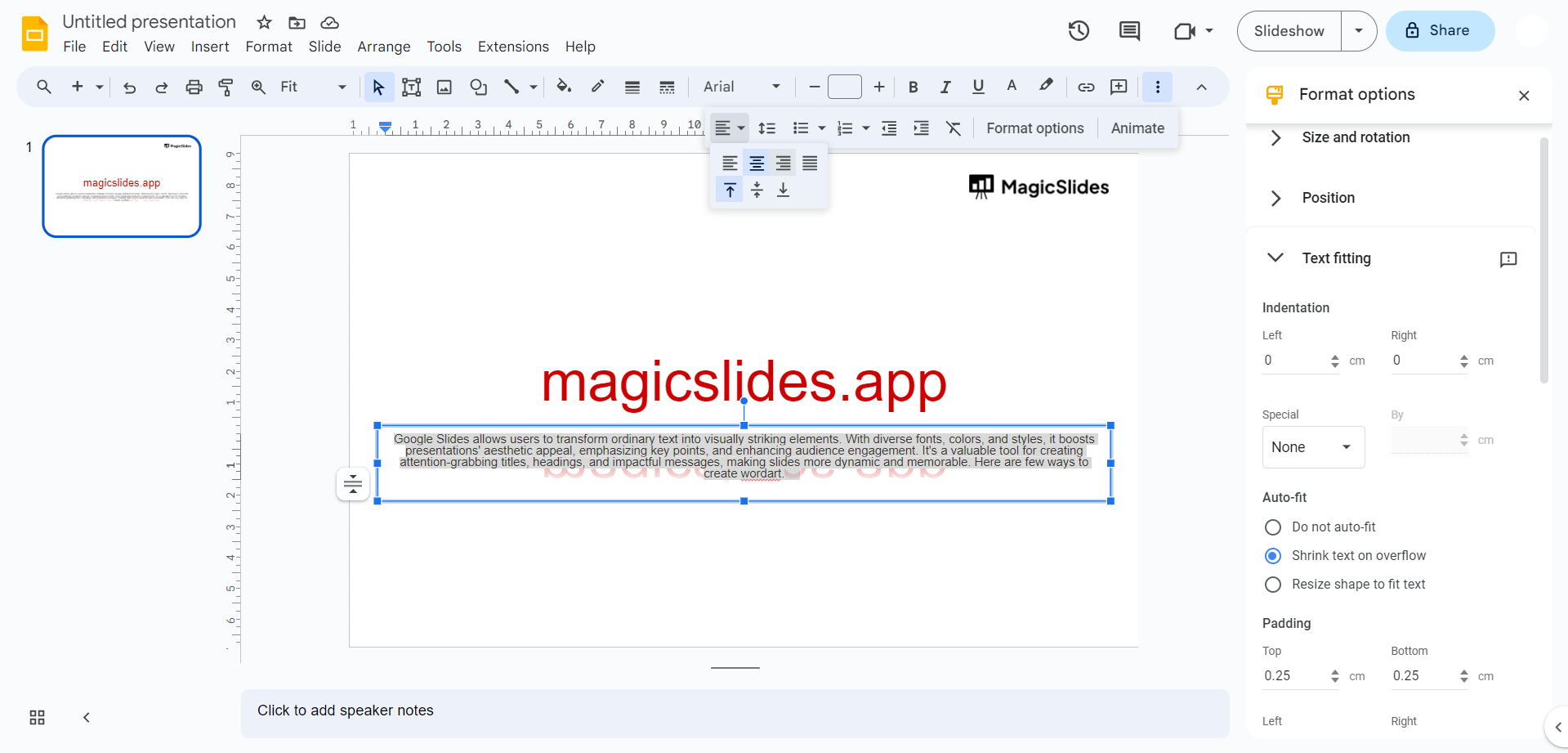Open line and paragraph spacing menu
Image resolution: width=1568 pixels, height=753 pixels.
pos(767,128)
